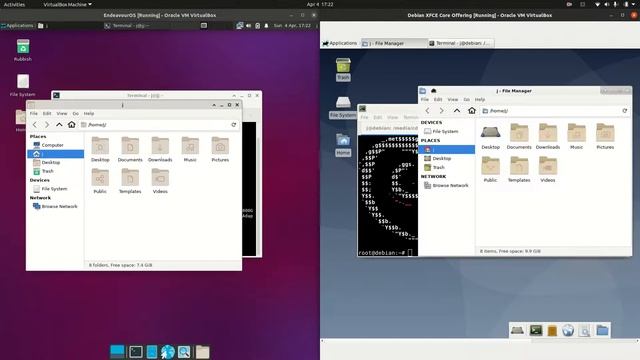
Task: Launch terminal from EndeavourOS dock
Action: coord(136,351)
